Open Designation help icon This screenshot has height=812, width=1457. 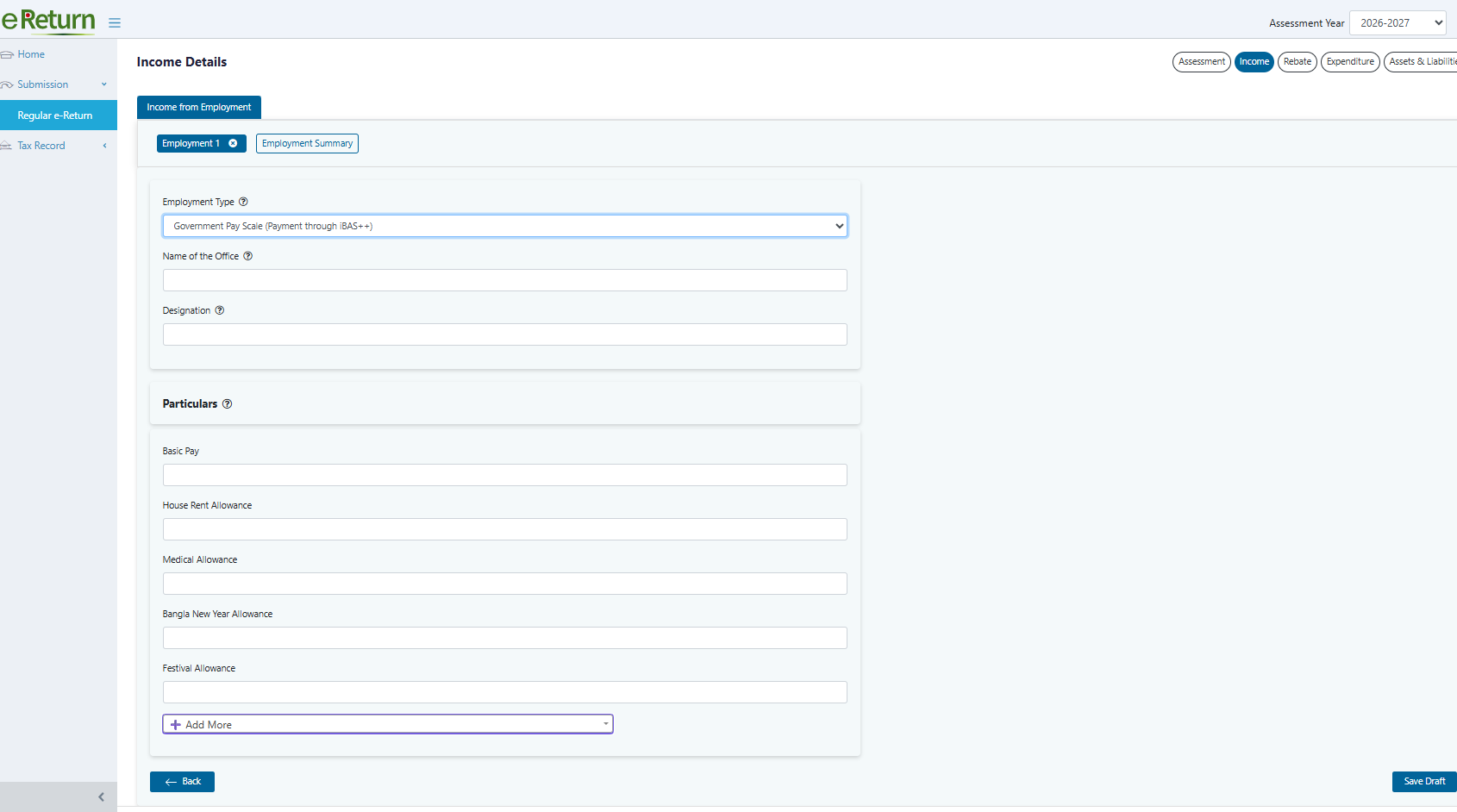pos(220,310)
